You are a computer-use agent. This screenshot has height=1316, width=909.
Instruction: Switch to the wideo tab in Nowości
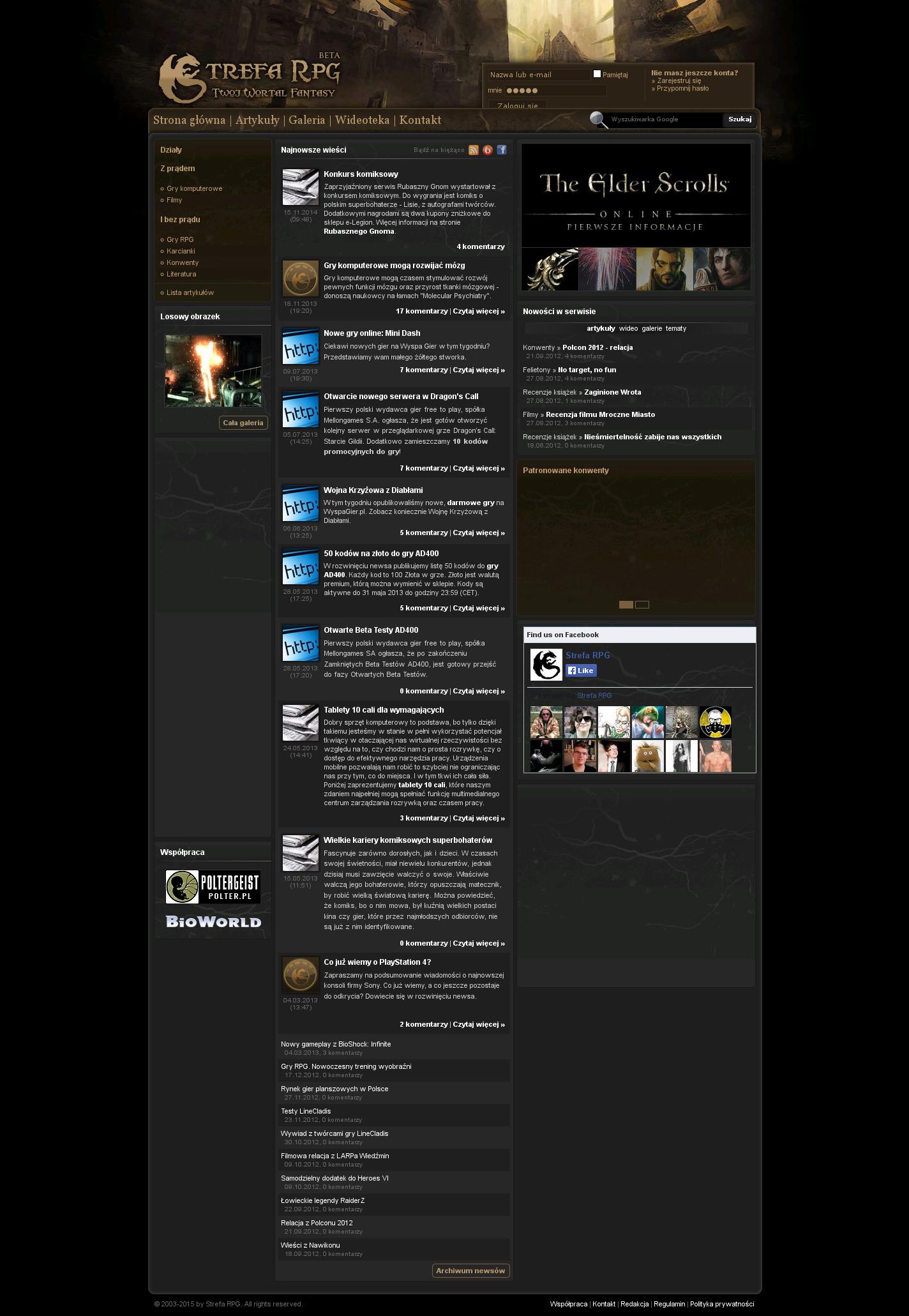coord(628,328)
